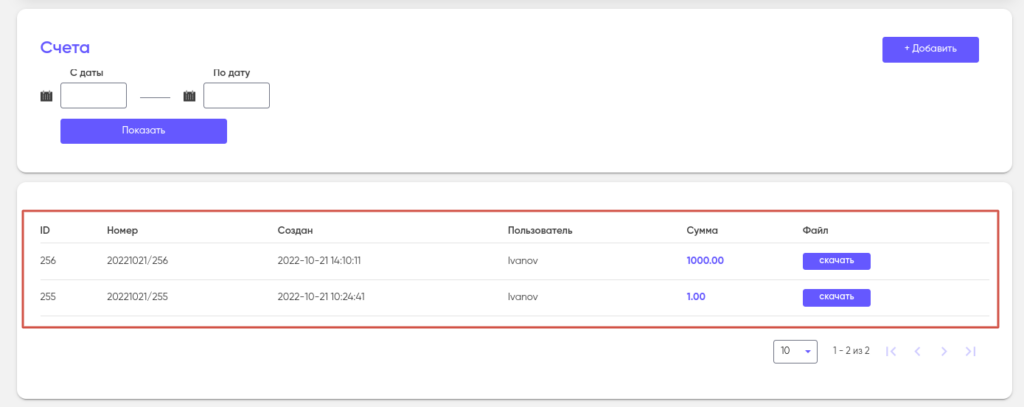The width and height of the screenshot is (1024, 407).
Task: Click the calendar icon beside the end date field
Action: [x=189, y=96]
